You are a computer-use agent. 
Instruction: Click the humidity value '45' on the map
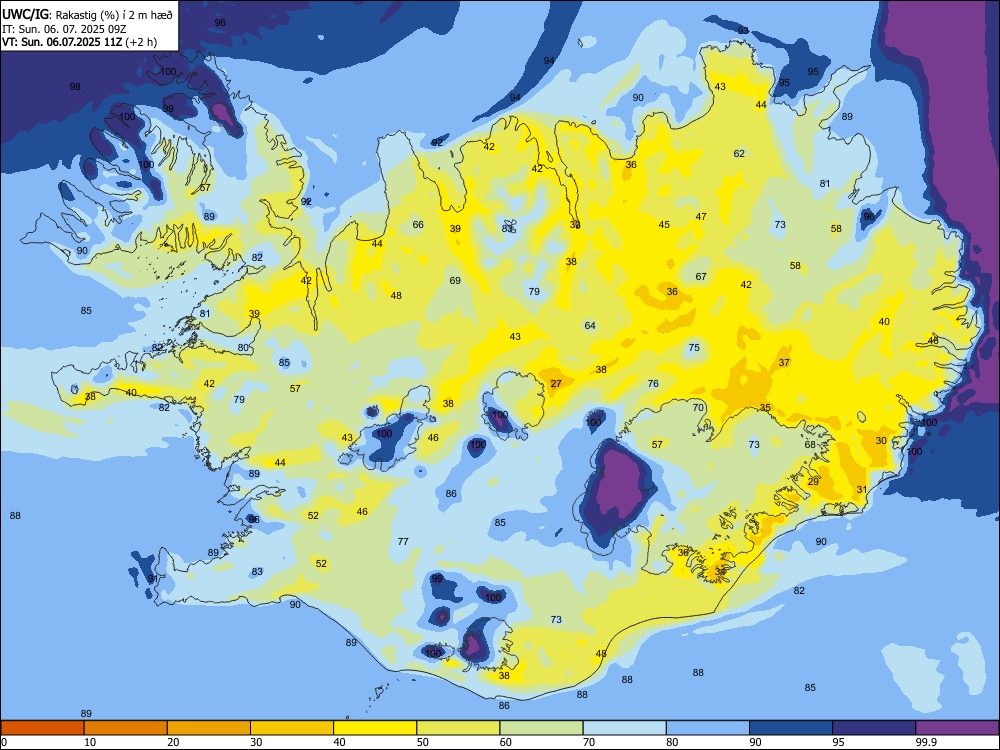[x=665, y=224]
